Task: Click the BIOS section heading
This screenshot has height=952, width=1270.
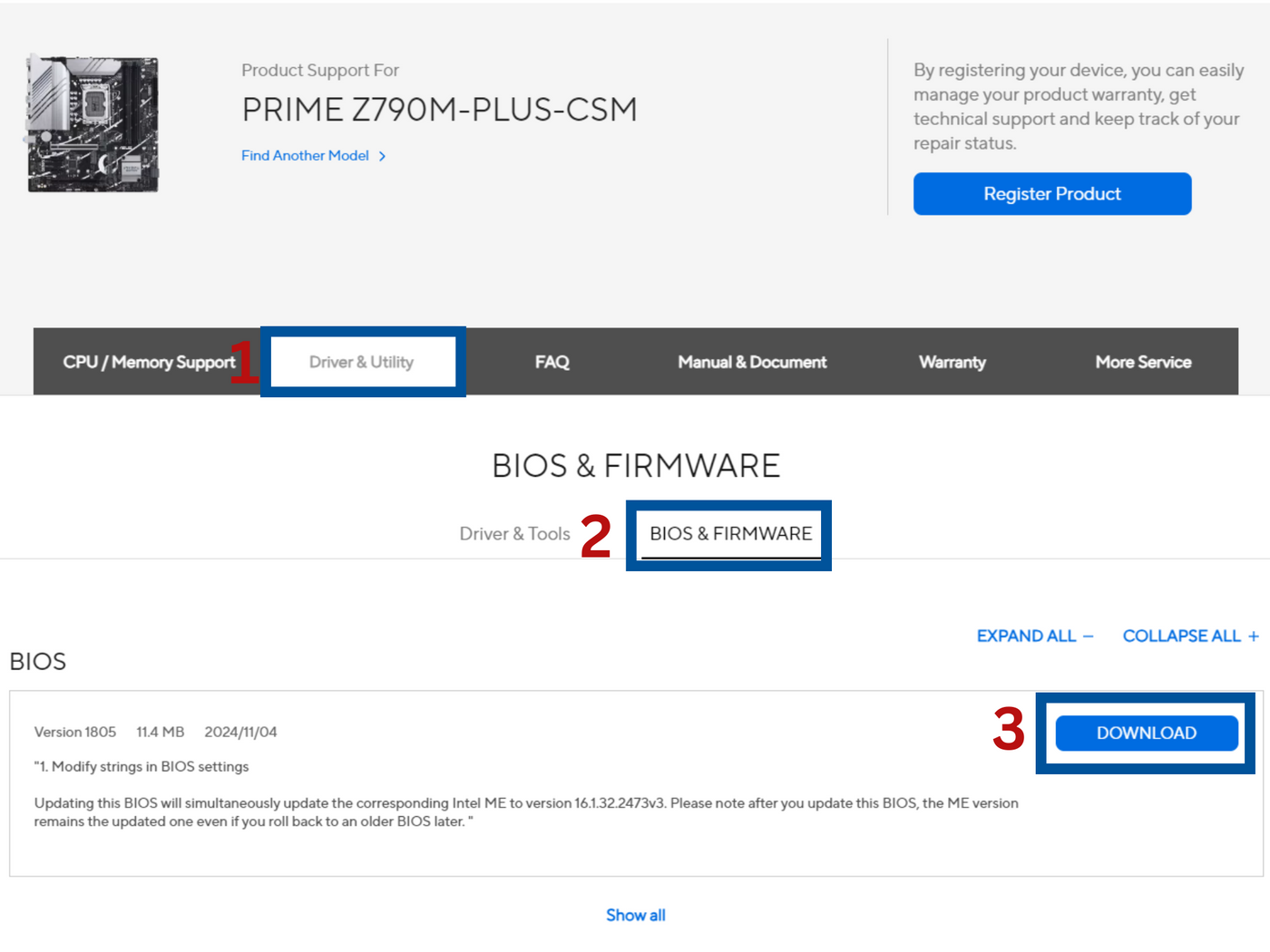Action: pos(38,662)
